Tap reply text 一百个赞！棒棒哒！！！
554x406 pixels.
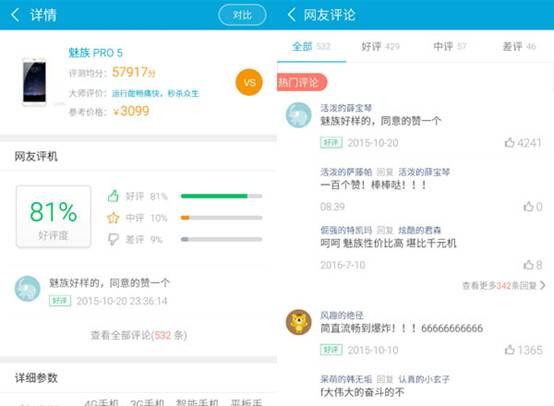click(373, 185)
